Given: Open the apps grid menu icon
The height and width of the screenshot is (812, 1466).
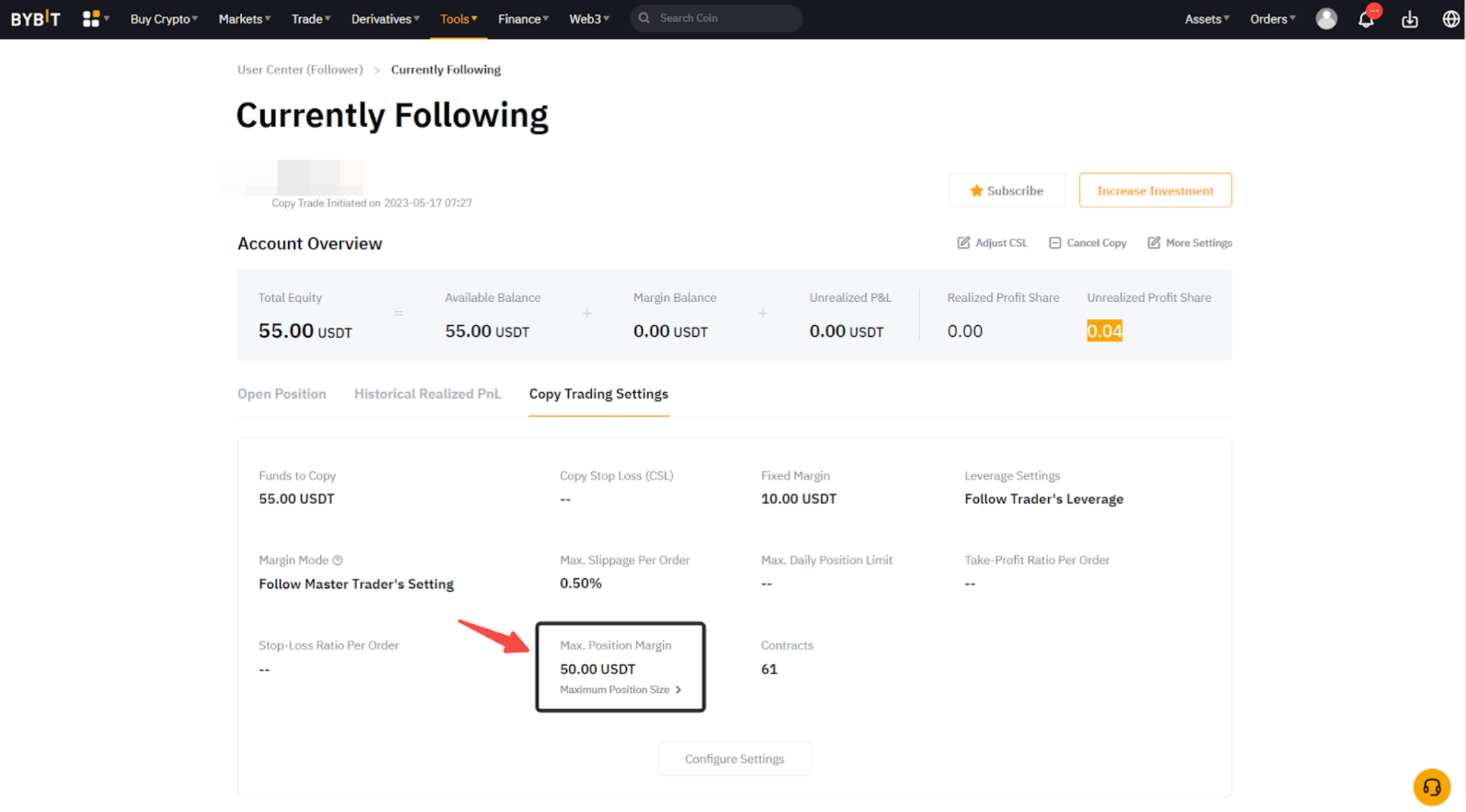Looking at the screenshot, I should point(92,18).
